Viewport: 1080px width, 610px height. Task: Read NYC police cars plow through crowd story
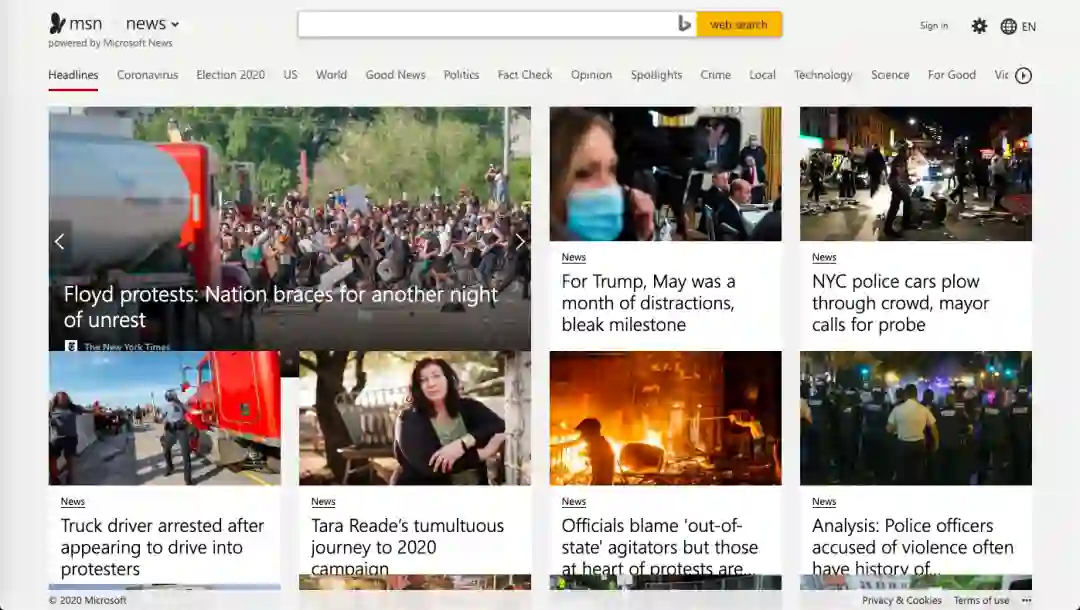[x=900, y=303]
